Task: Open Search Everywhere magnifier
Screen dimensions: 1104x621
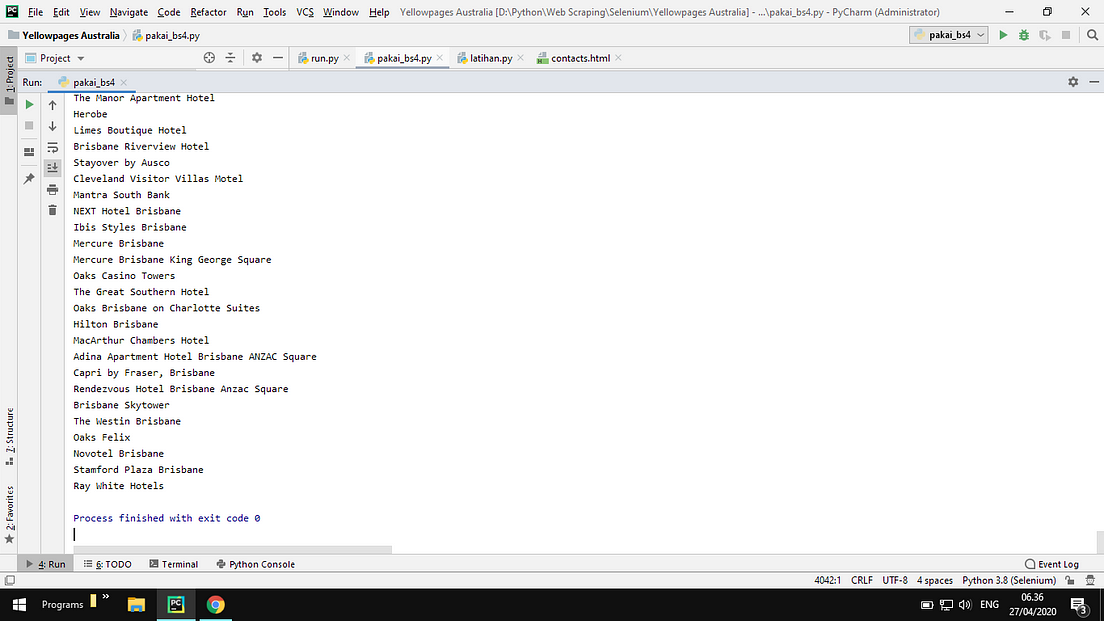Action: coord(1092,34)
